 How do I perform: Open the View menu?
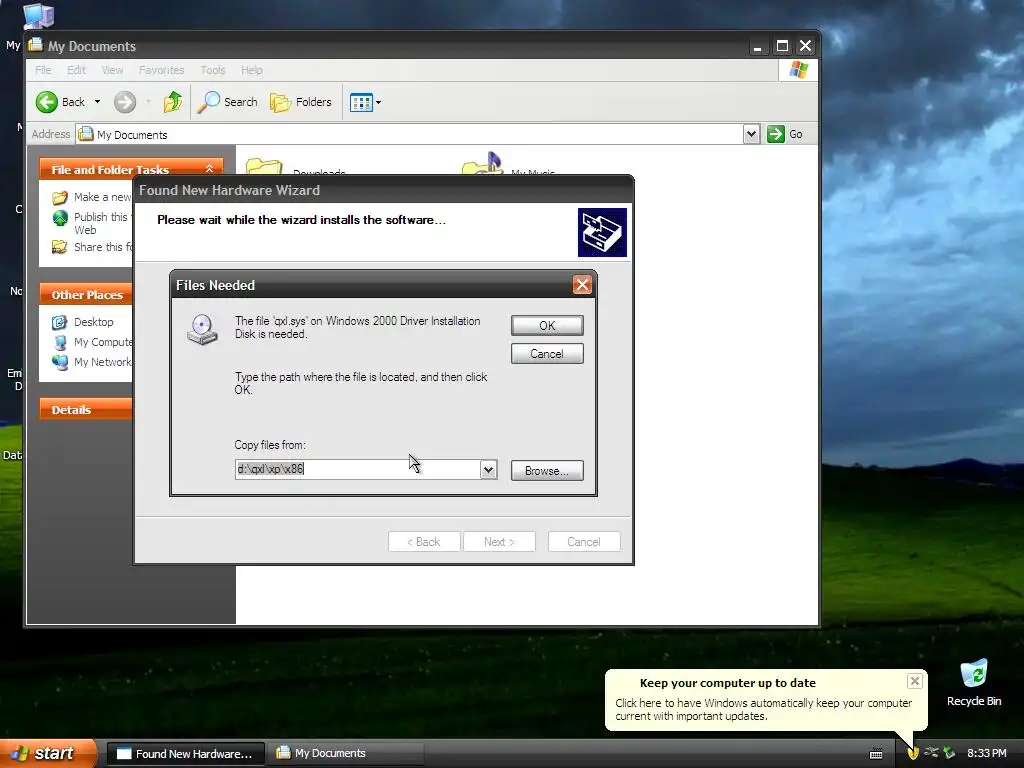112,70
